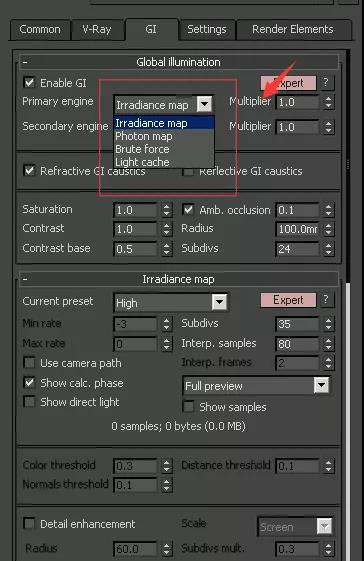Open help for Global illumination rollout
The image size is (364, 561).
point(326,83)
